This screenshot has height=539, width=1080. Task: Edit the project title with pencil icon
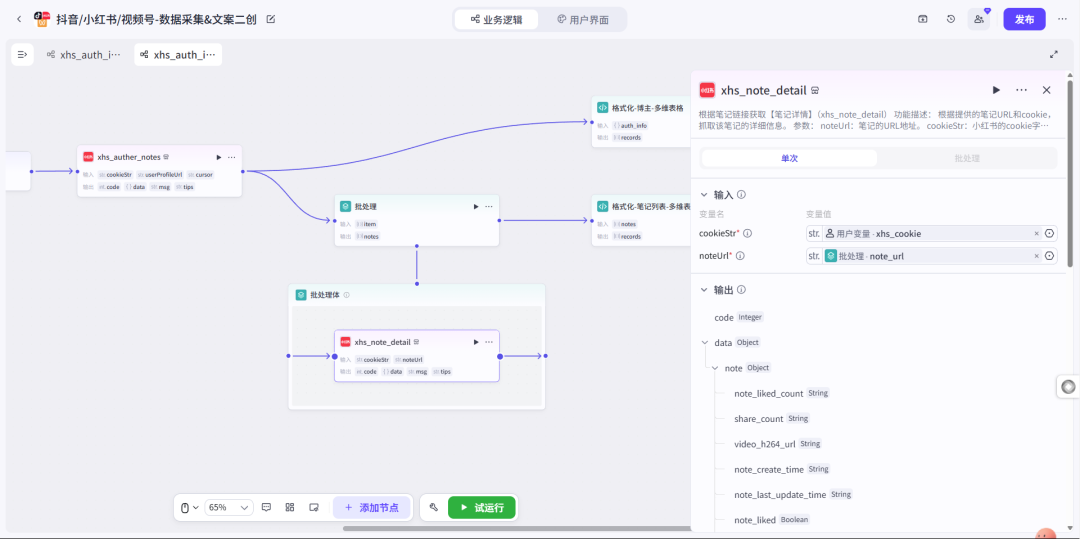(271, 19)
